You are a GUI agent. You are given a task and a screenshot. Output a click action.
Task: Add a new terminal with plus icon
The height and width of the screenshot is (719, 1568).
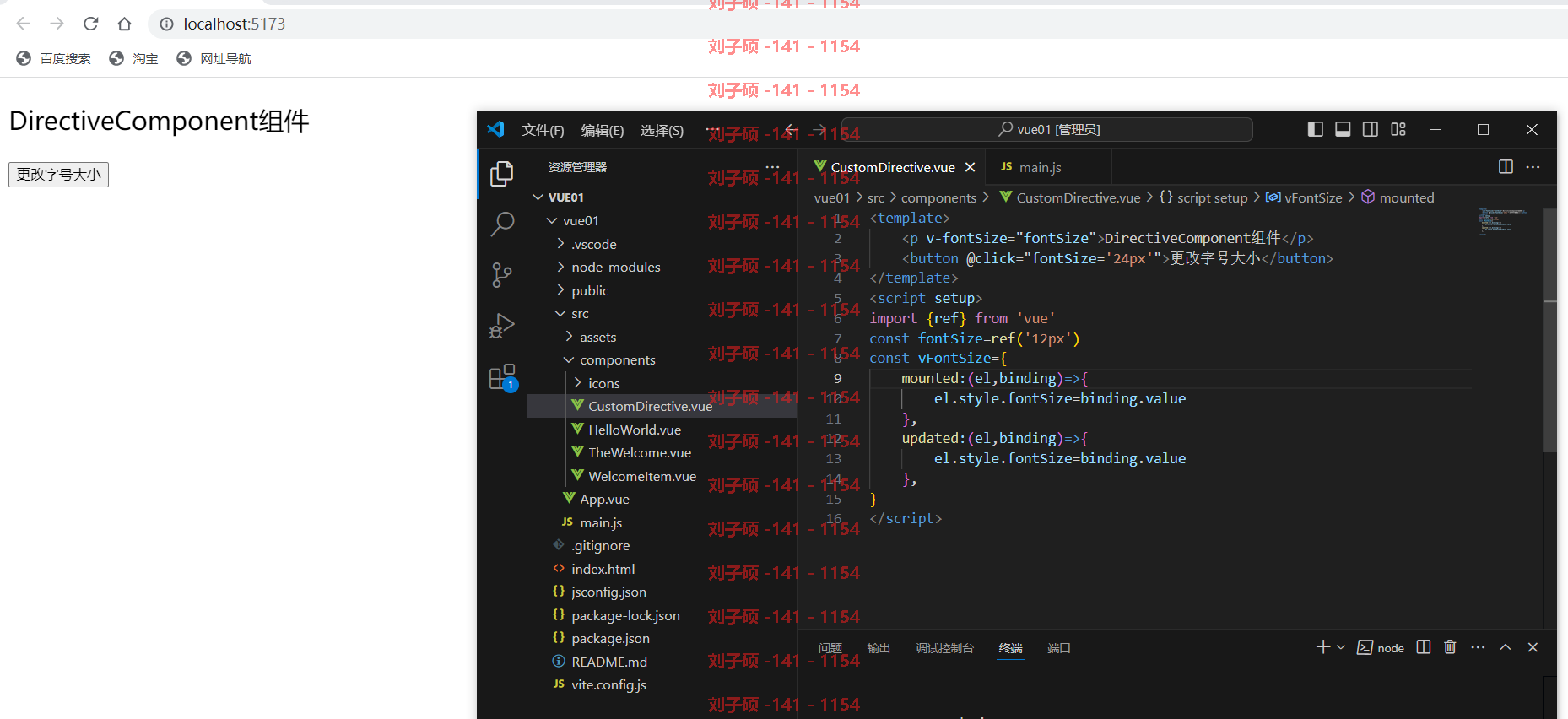coord(1322,647)
